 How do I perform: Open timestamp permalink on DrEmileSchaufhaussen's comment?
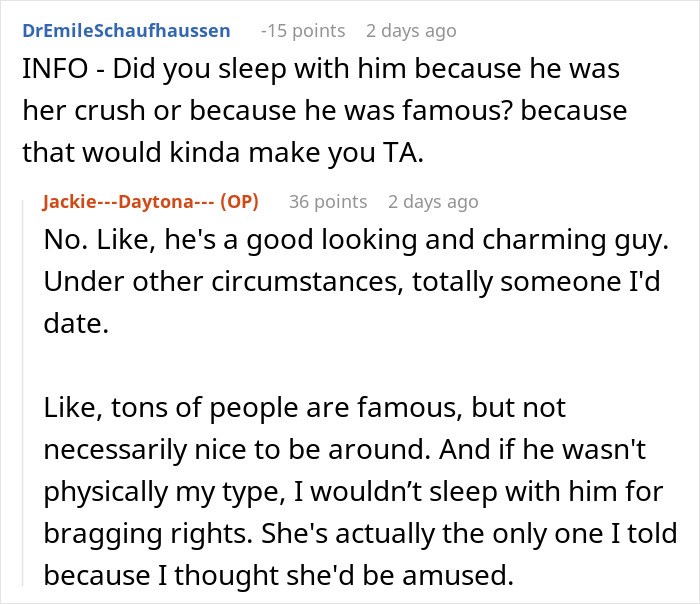[x=411, y=31]
